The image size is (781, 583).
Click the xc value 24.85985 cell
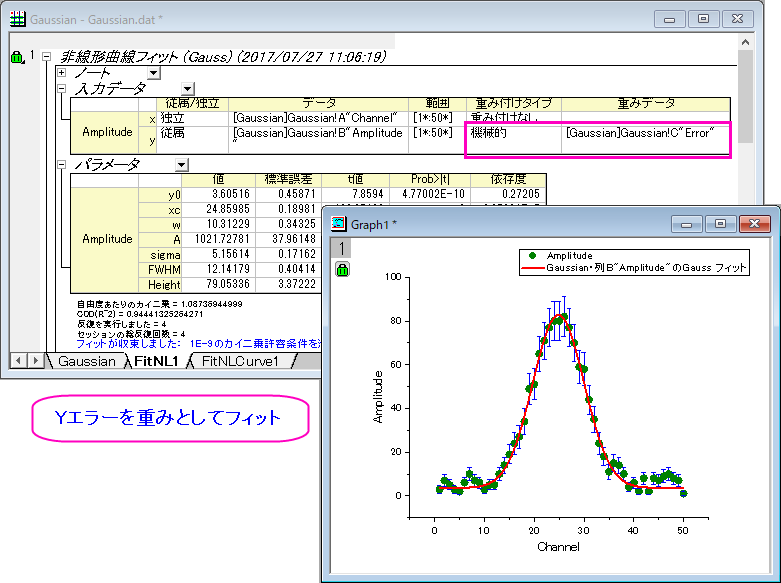tap(219, 209)
